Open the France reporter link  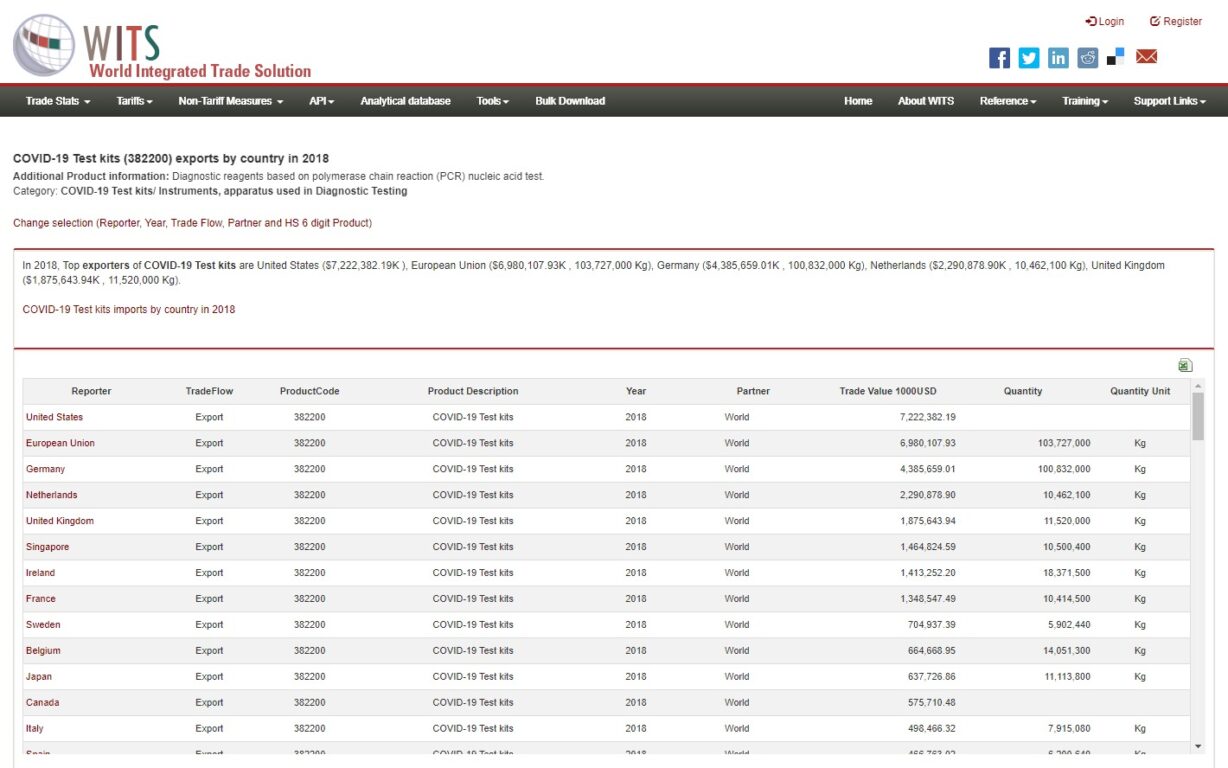(x=41, y=599)
